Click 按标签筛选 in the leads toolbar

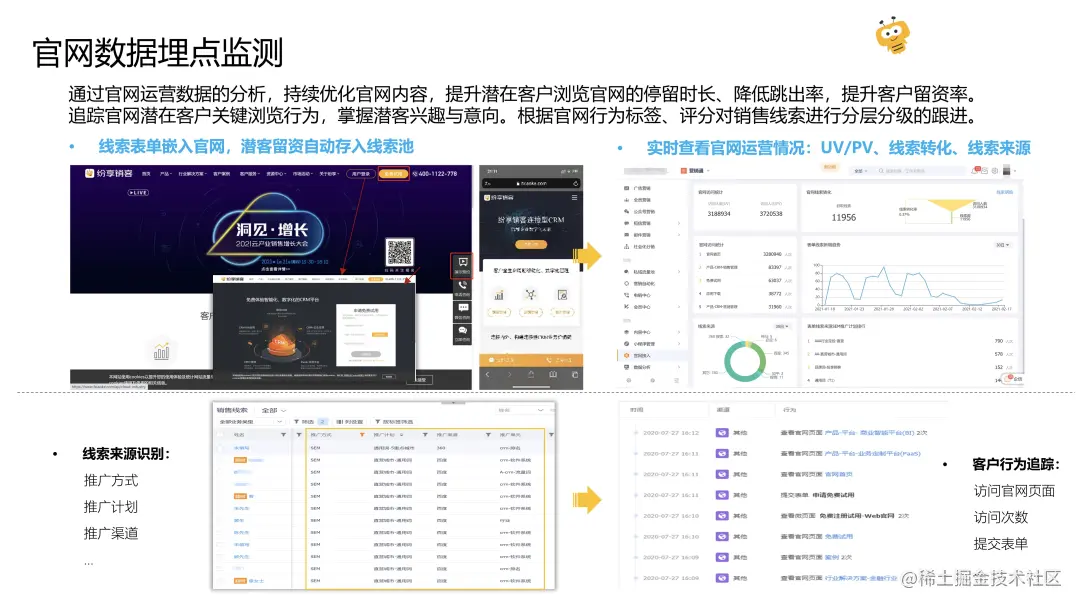[394, 422]
